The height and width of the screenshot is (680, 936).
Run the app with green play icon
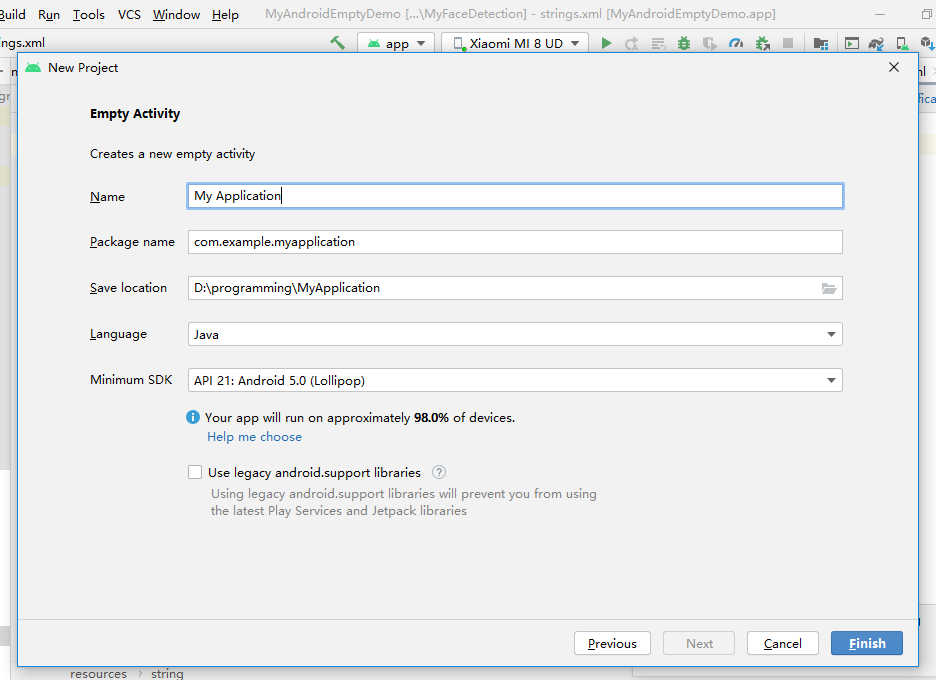(x=606, y=43)
